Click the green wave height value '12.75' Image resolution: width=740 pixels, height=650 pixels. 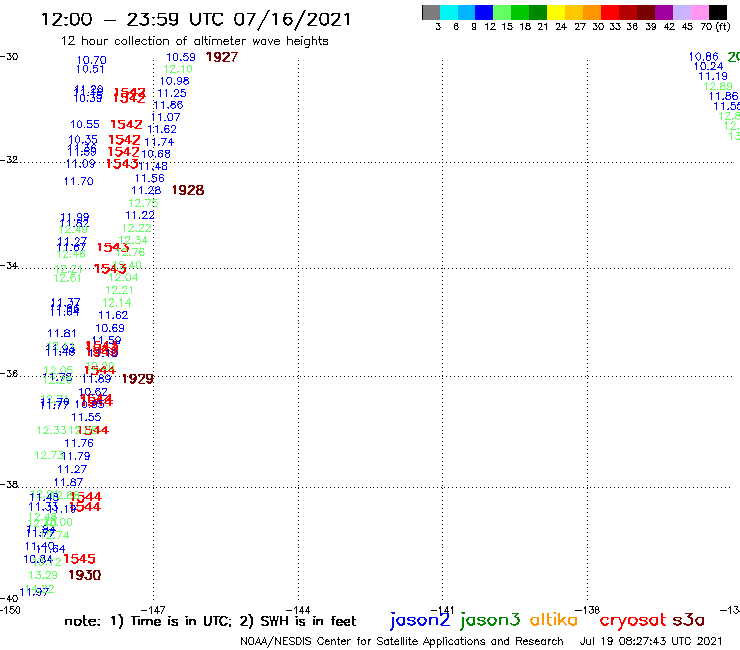point(143,203)
